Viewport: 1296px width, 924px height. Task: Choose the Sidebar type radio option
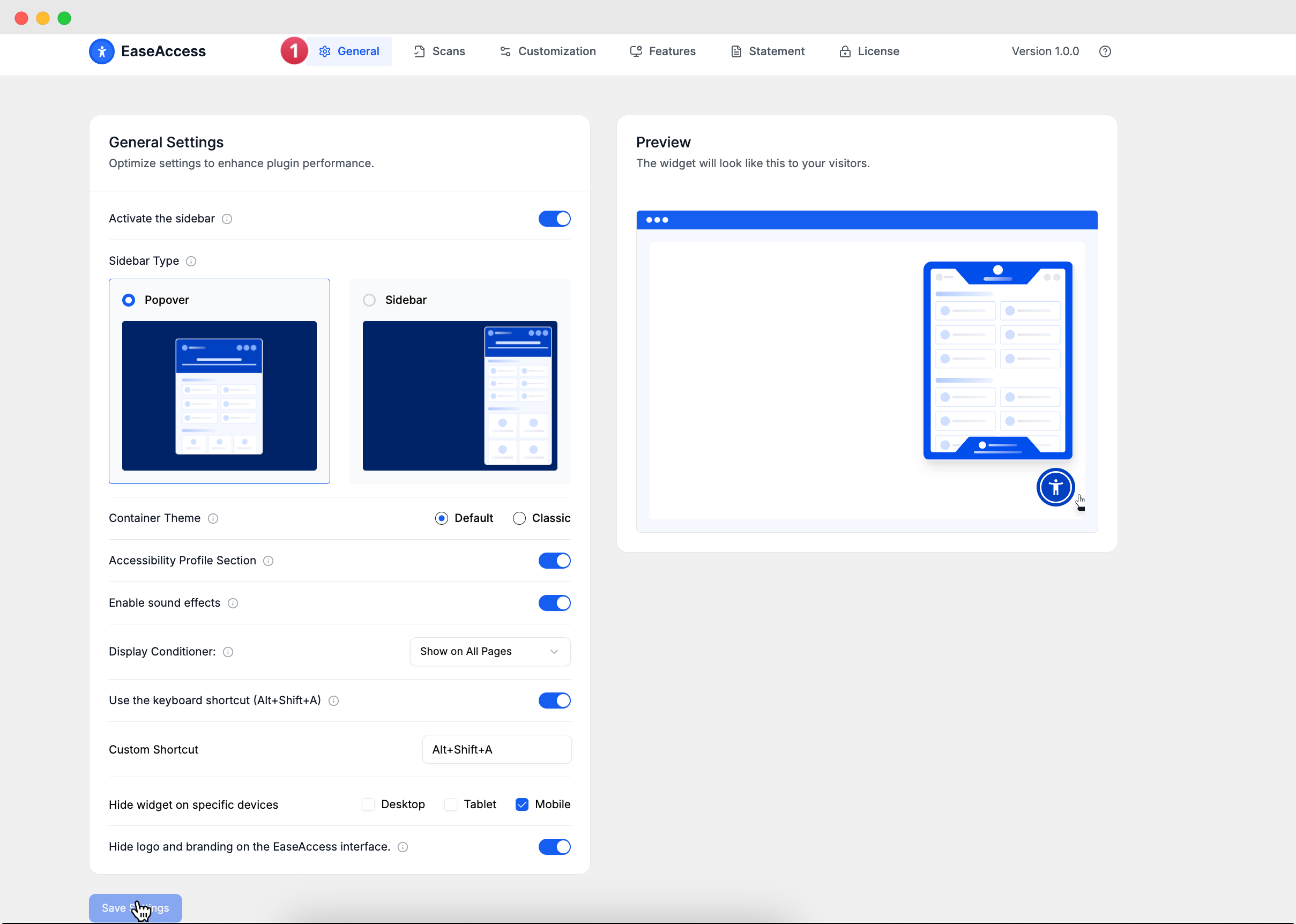tap(369, 300)
